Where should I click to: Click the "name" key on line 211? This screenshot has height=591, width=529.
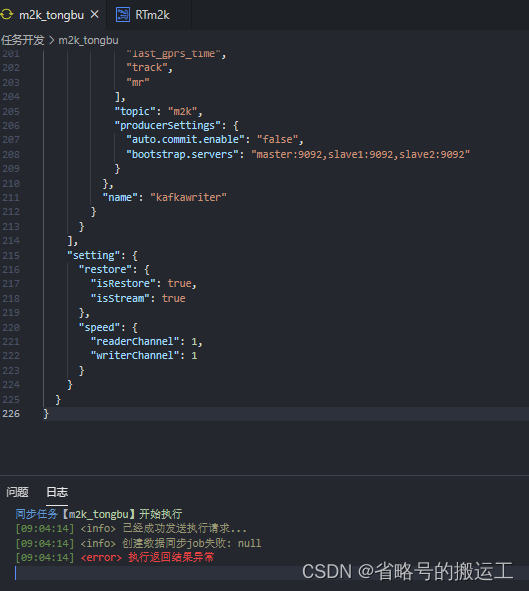point(120,197)
